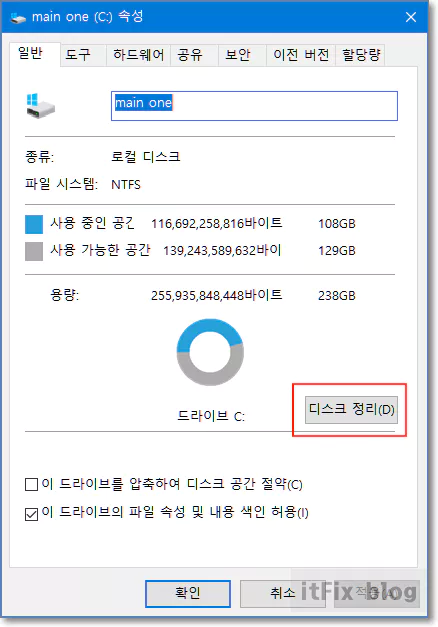
Task: Click the drive name field containing main one
Action: click(x=254, y=106)
